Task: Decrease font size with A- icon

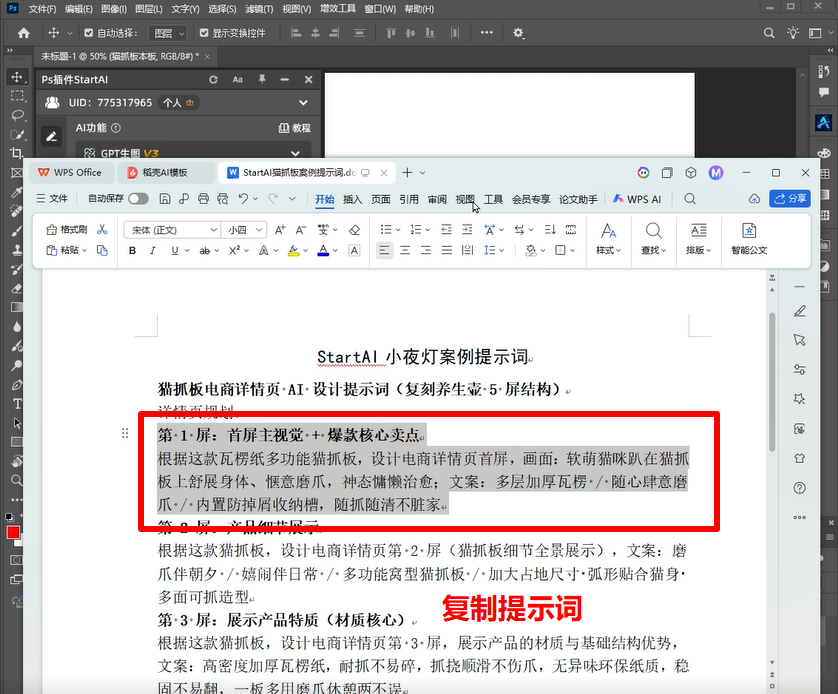Action: click(x=300, y=230)
